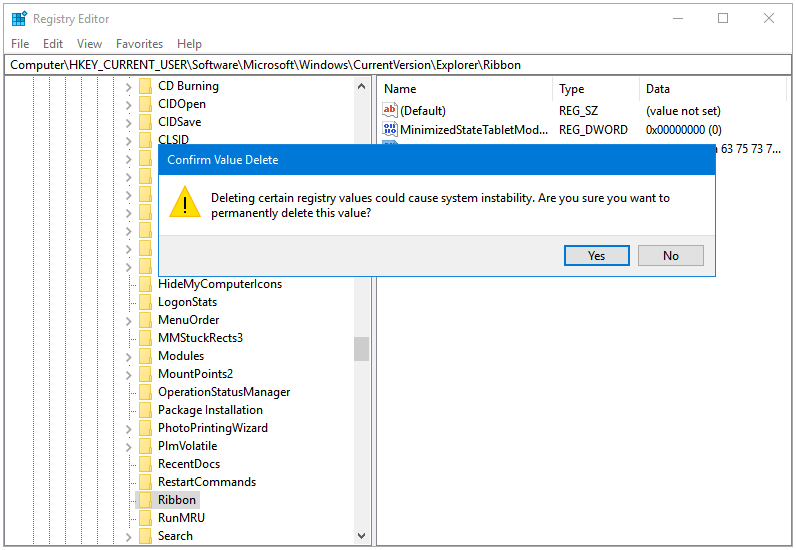This screenshot has width=796, height=550.
Task: Expand the PhotoPrintingWizard key
Action: click(x=128, y=429)
